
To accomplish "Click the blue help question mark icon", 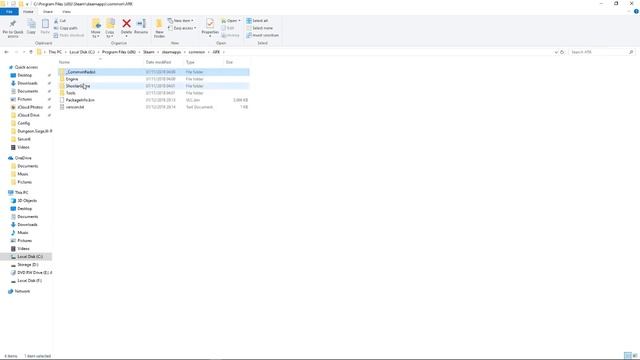I will [636, 11].
